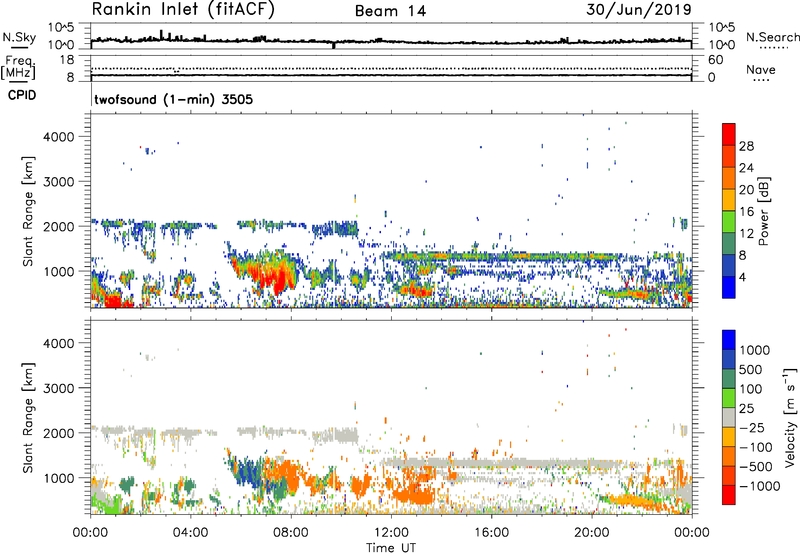Click the 'N.Search' label
This screenshot has width=800, height=554.
pyautogui.click(x=772, y=37)
